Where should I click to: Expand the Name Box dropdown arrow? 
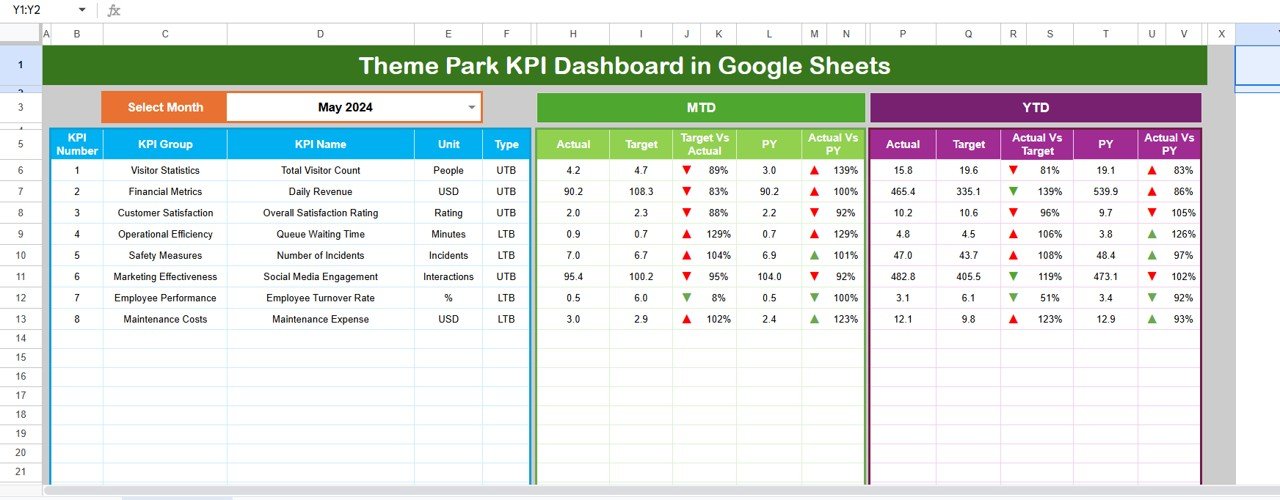pyautogui.click(x=82, y=10)
